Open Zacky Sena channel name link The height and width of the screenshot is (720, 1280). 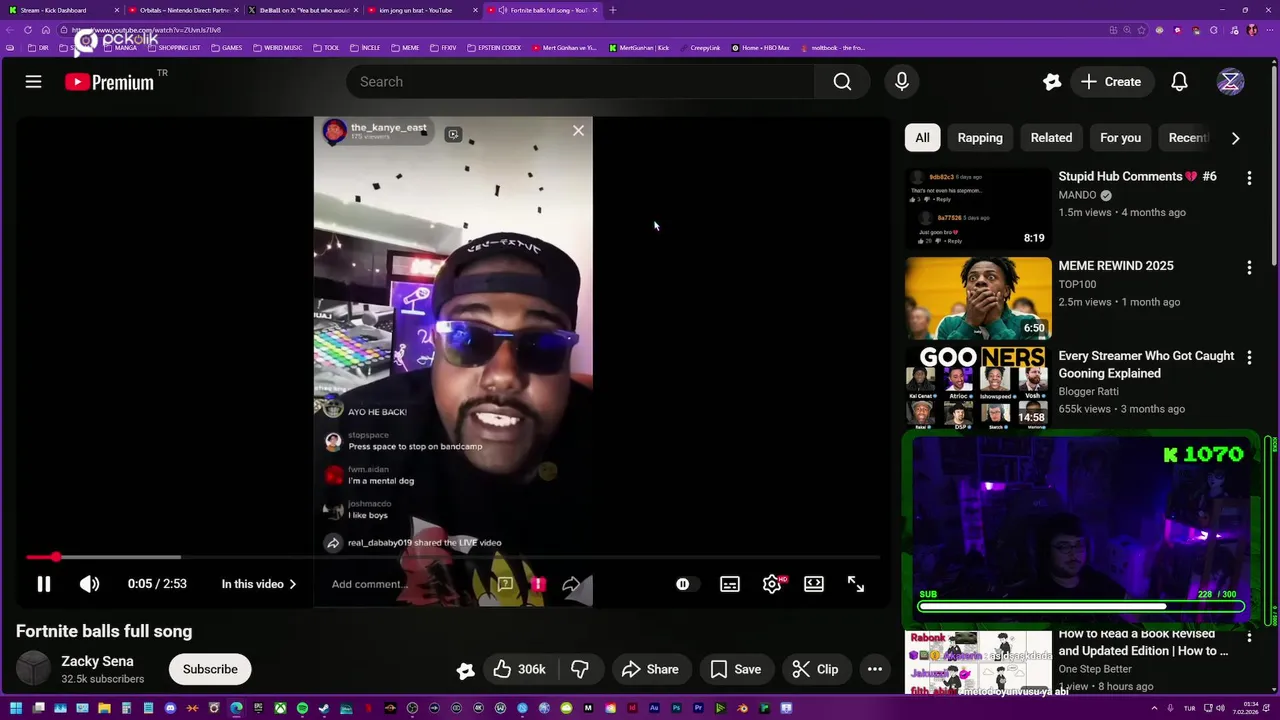click(97, 661)
